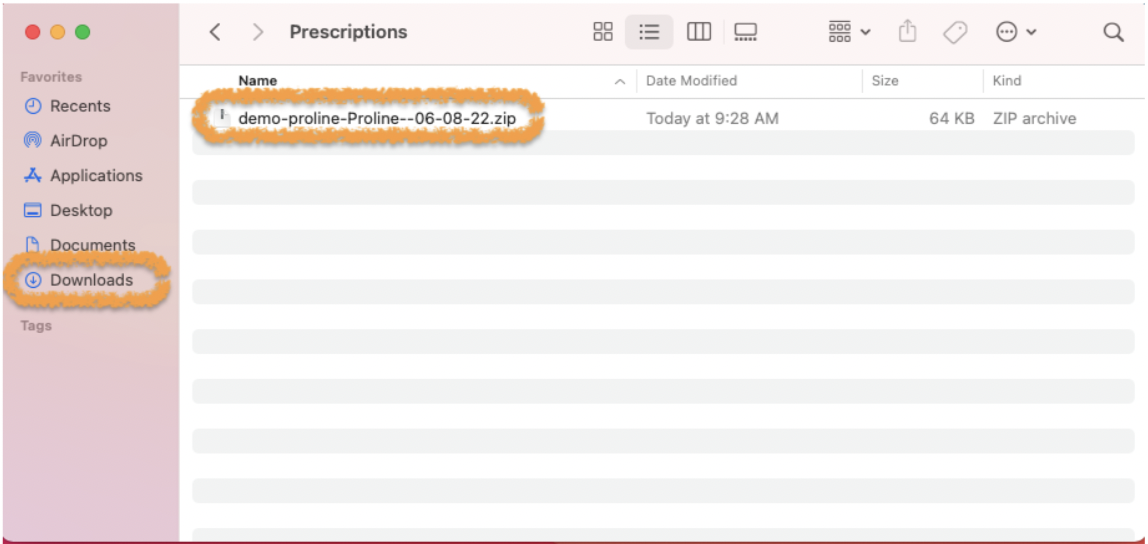Viewport: 1148px width, 544px height.
Task: Open AirDrop in the sidebar
Action: click(78, 141)
